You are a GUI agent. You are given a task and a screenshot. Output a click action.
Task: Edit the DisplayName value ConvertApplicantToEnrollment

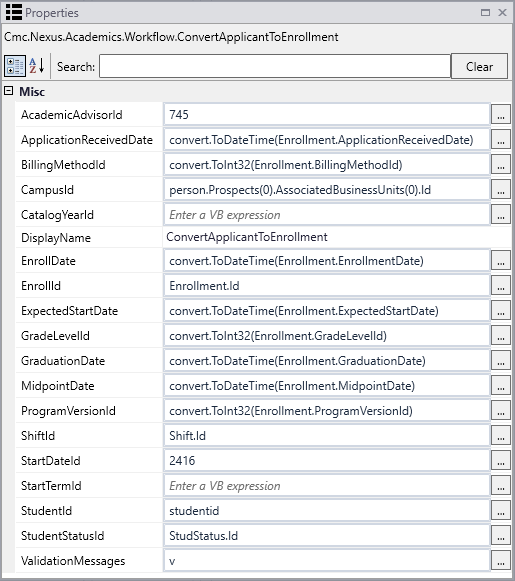pyautogui.click(x=336, y=237)
